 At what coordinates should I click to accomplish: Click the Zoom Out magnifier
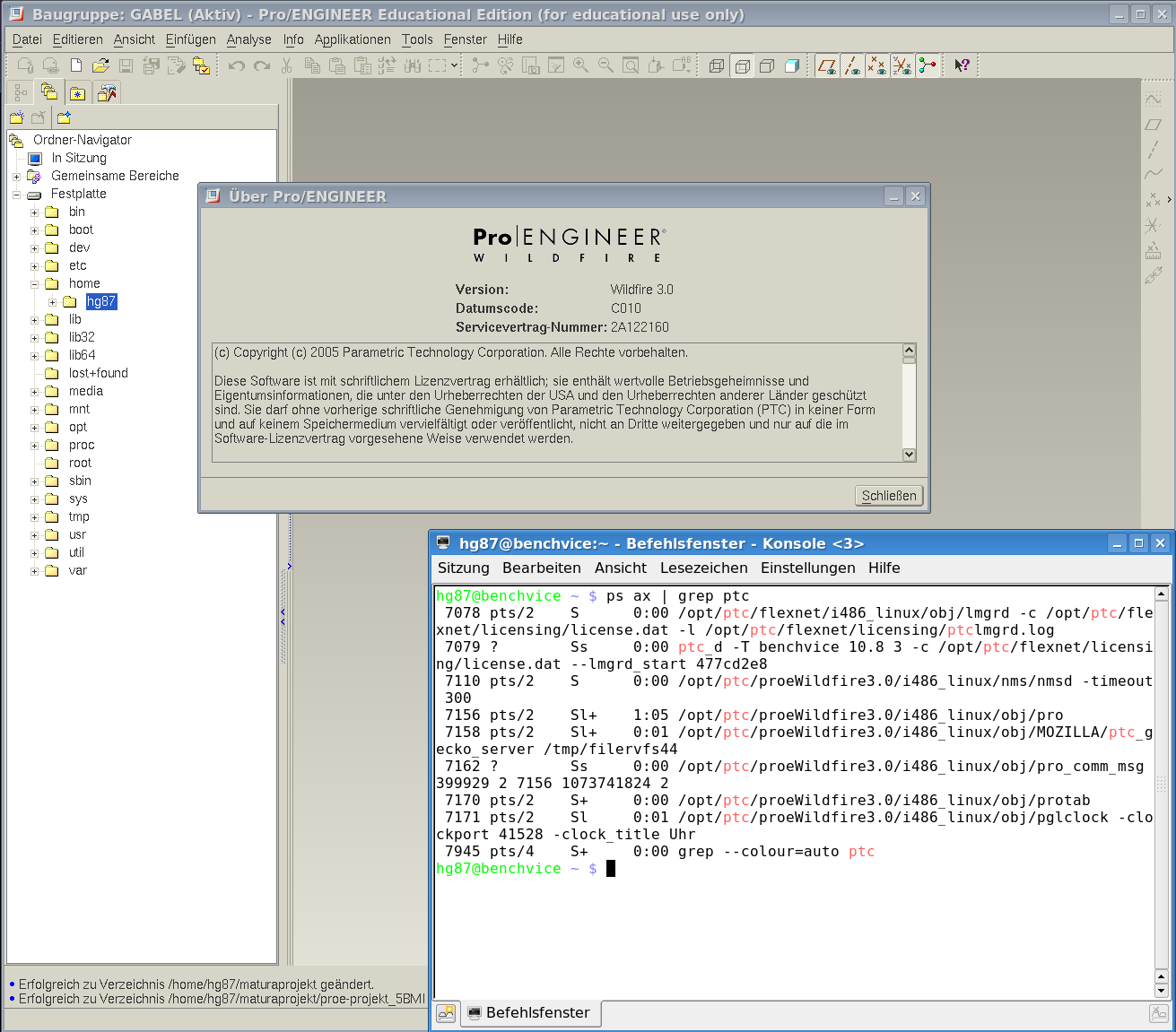[x=605, y=65]
